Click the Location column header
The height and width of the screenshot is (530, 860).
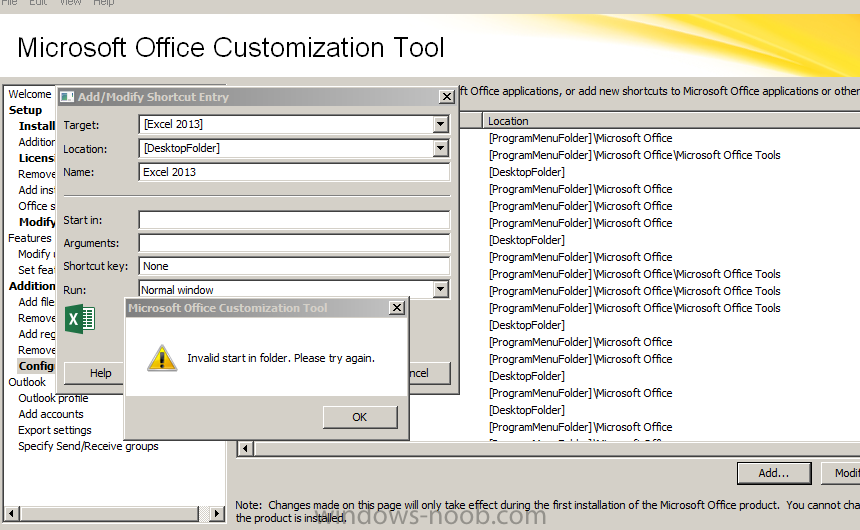[671, 121]
